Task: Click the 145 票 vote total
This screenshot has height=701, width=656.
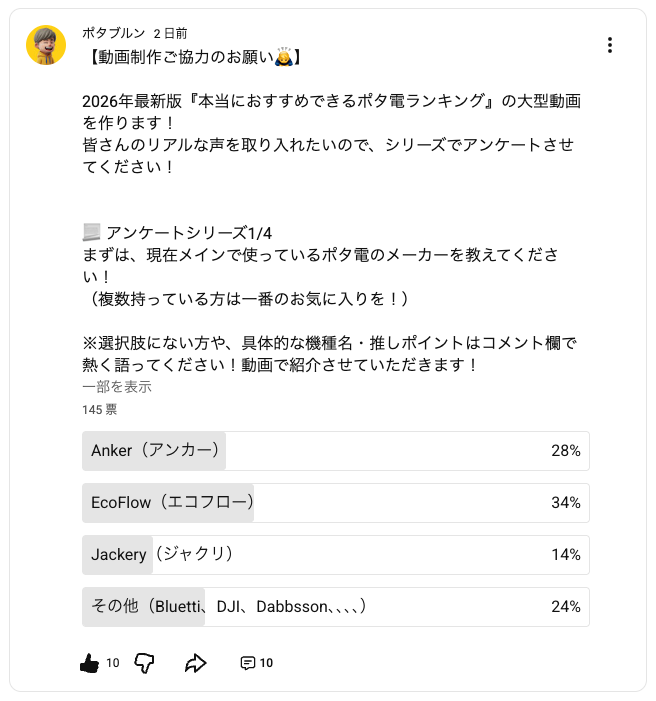Action: point(100,410)
